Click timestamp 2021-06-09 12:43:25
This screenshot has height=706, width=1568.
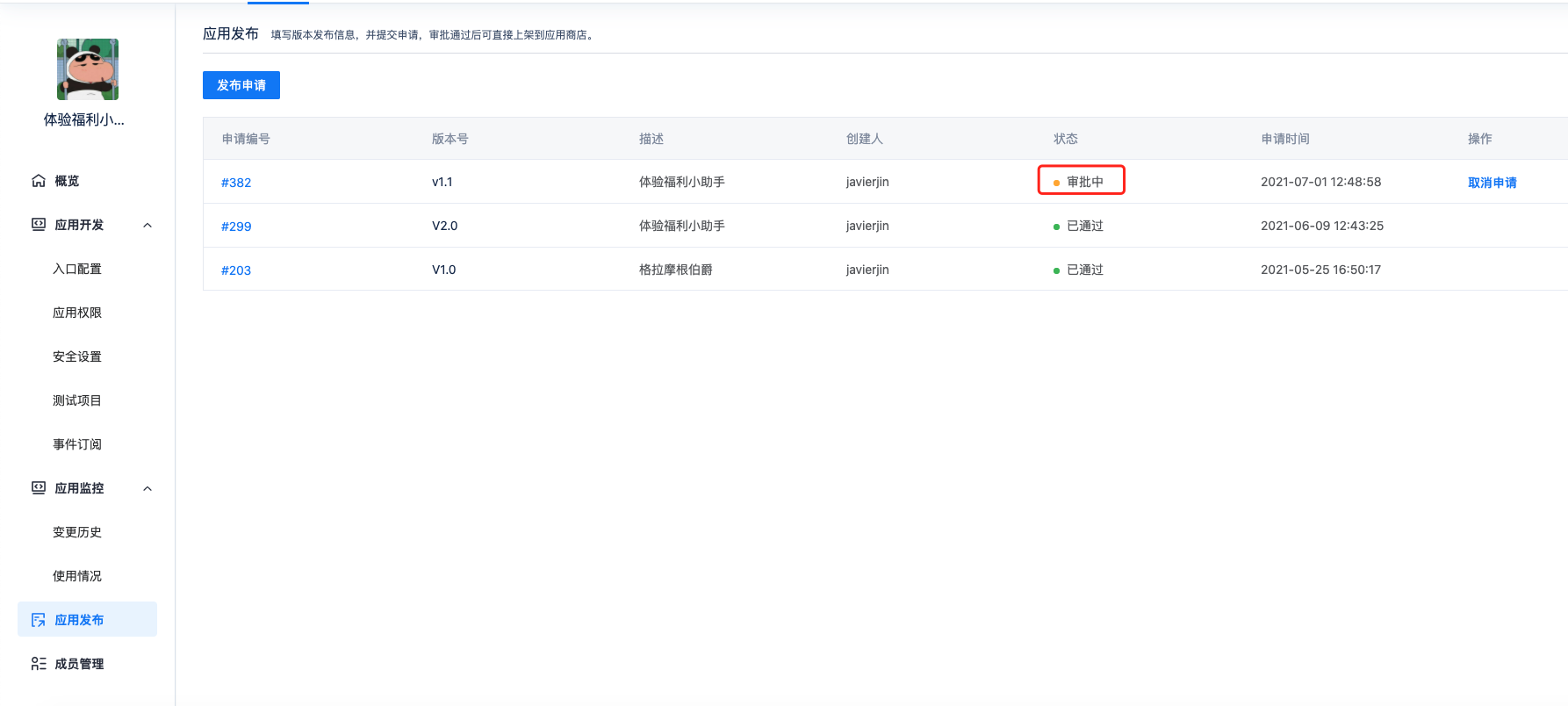coord(1322,226)
